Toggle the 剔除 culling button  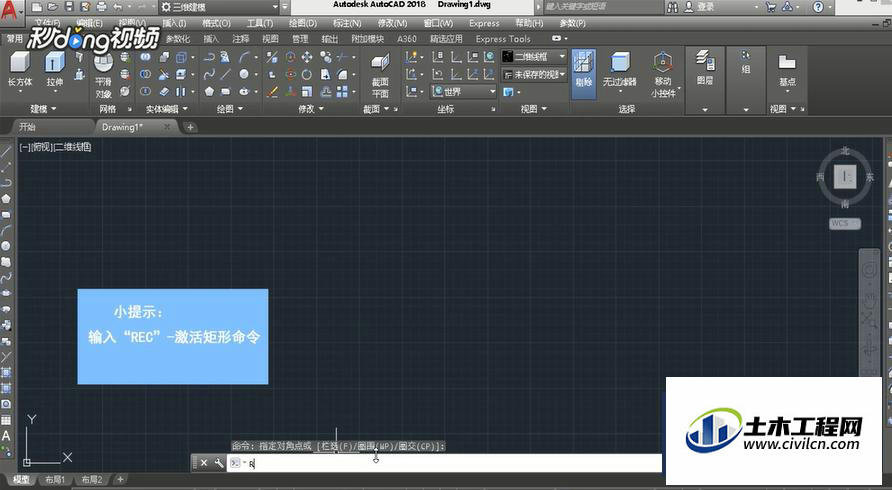pos(584,73)
